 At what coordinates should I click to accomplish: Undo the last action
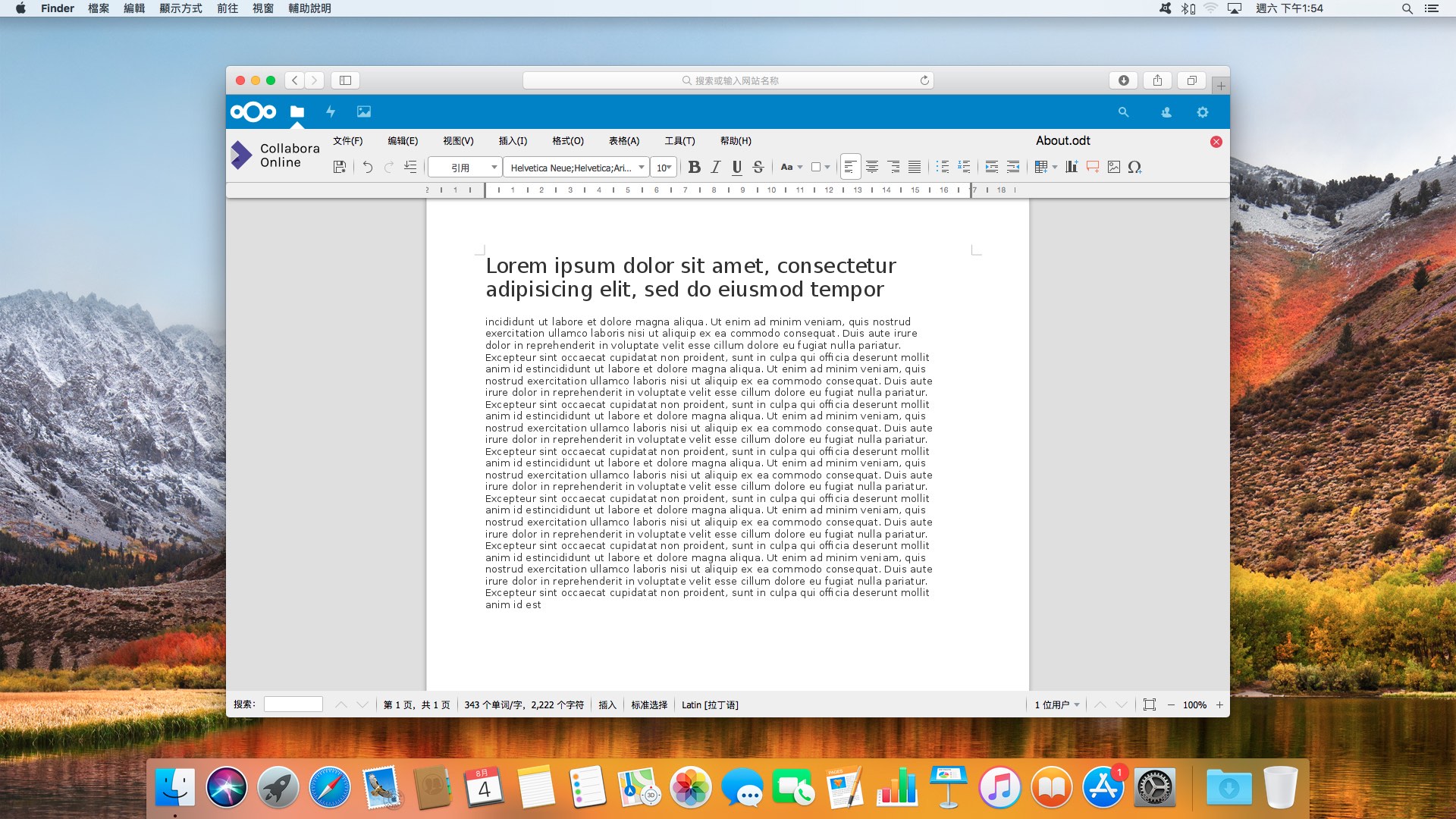(x=368, y=167)
